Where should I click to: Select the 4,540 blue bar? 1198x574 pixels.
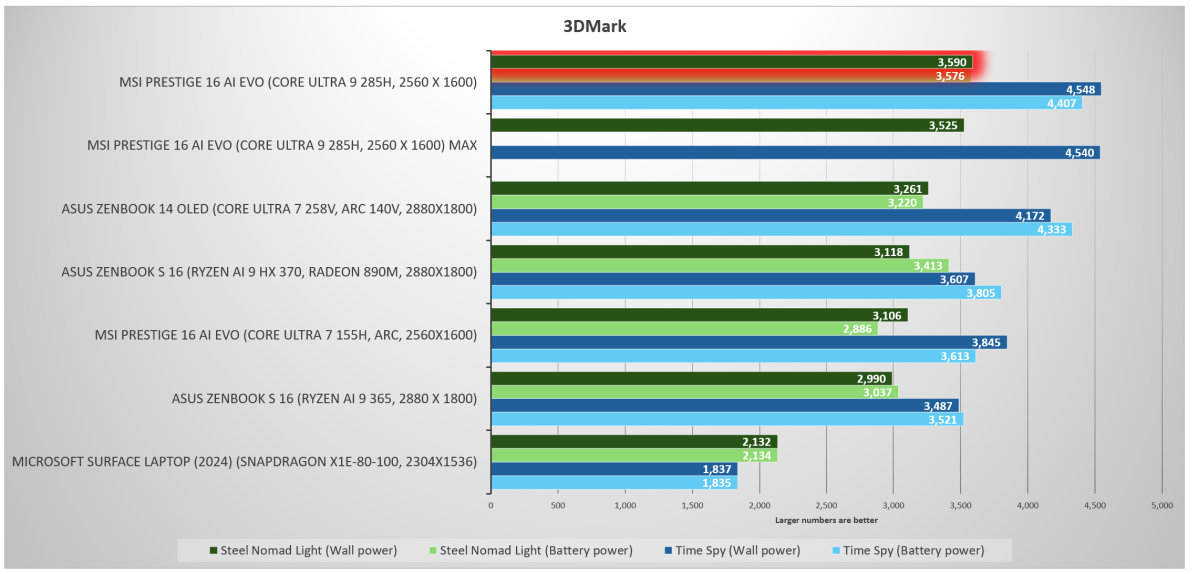pyautogui.click(x=795, y=153)
